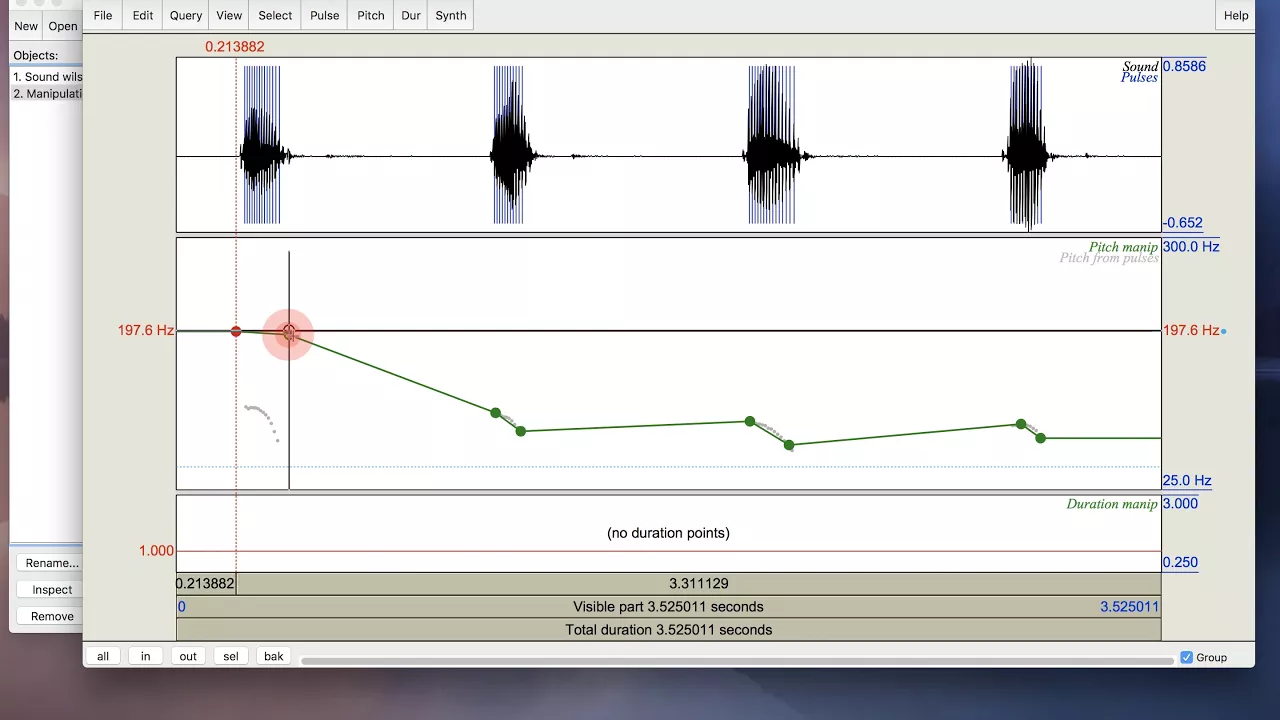
Task: Click the horizontal scrollbar at the bottom
Action: [x=737, y=660]
